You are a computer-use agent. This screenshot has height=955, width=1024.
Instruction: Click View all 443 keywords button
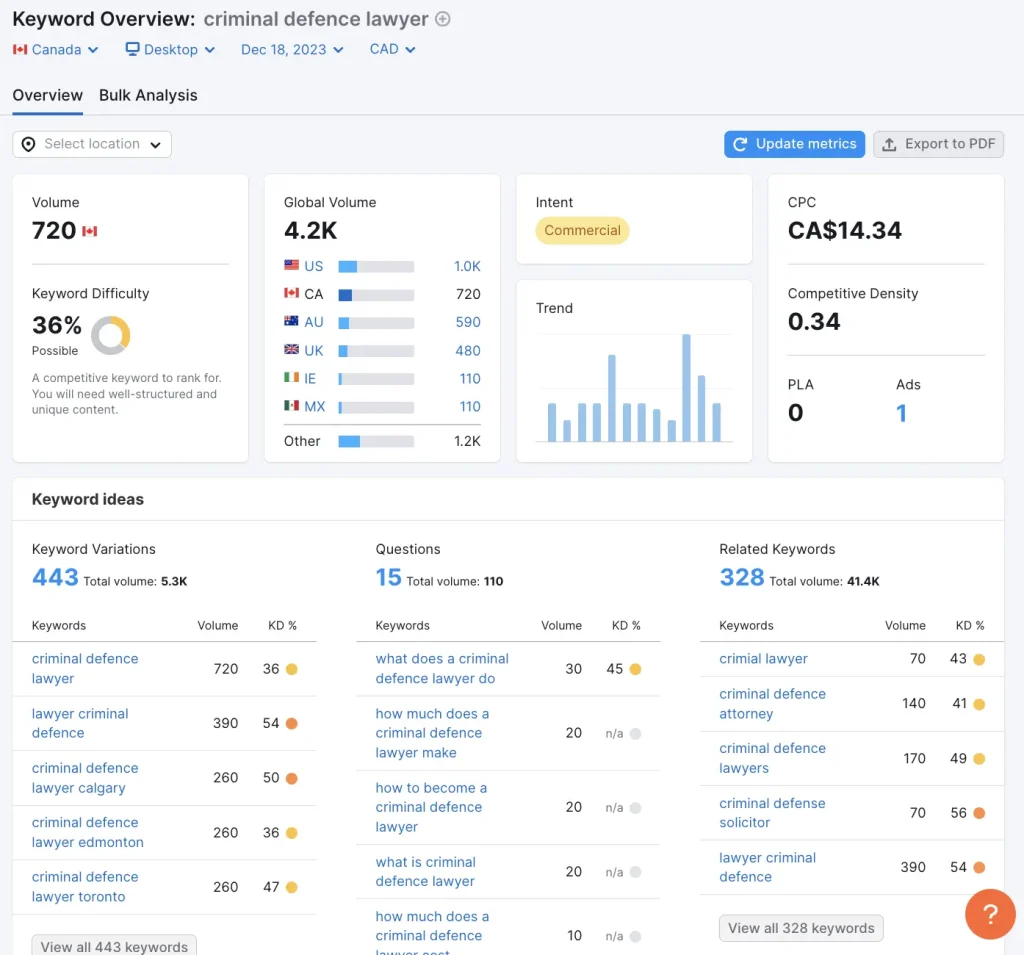point(113,947)
